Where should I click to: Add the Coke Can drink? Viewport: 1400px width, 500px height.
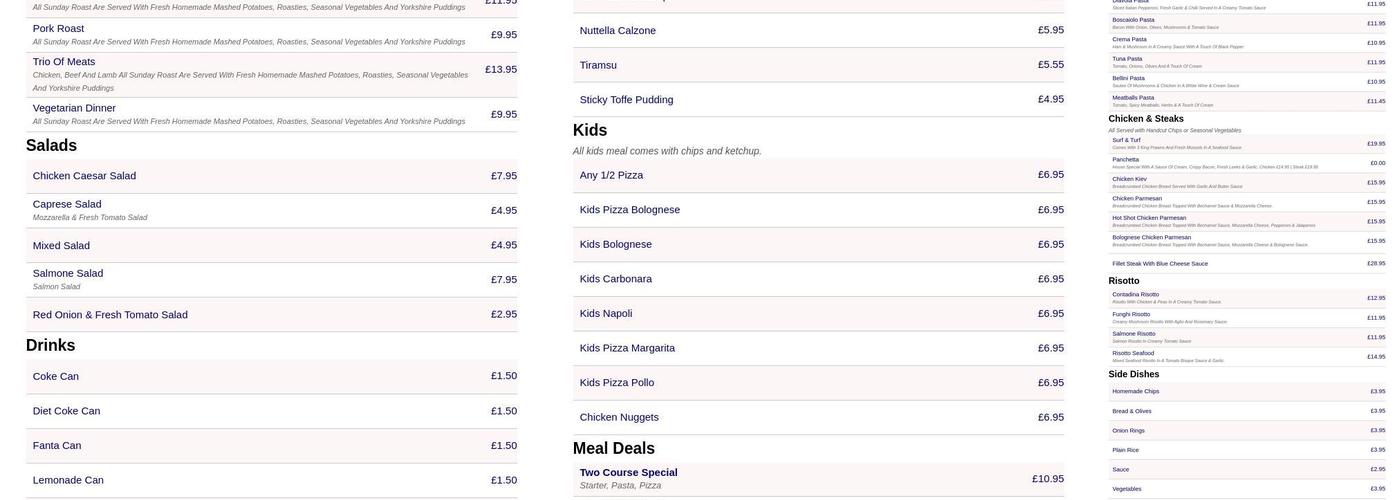coord(56,377)
